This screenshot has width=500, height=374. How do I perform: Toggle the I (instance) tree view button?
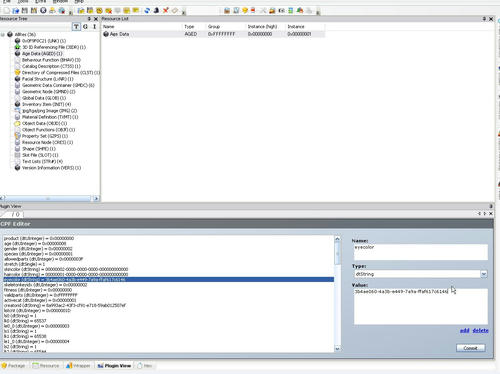pyautogui.click(x=95, y=26)
